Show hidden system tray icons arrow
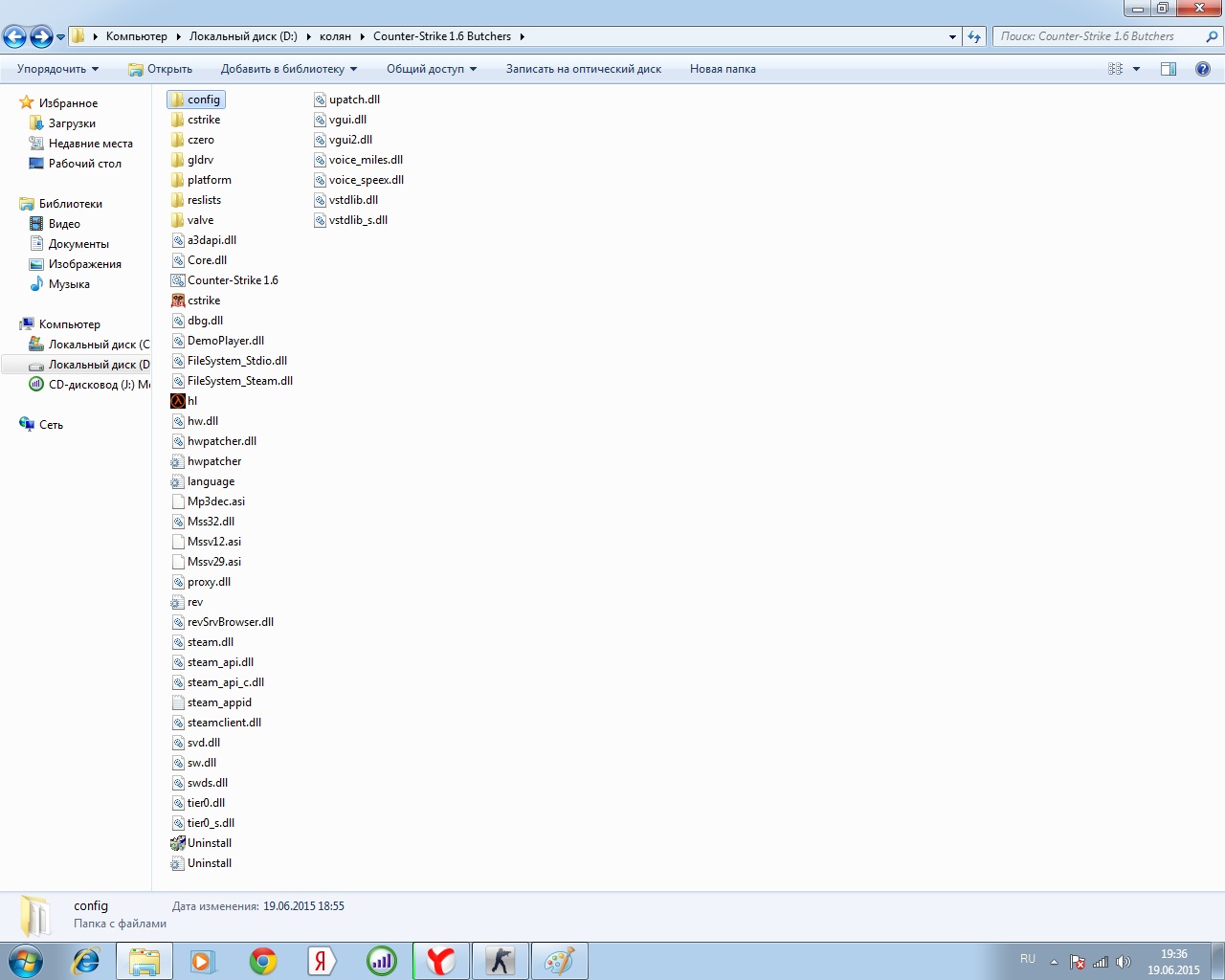 [x=1054, y=962]
